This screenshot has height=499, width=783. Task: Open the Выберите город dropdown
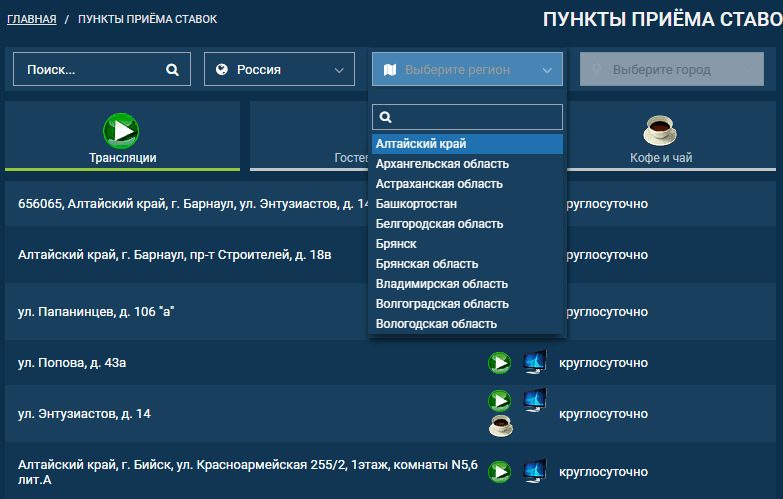[x=672, y=69]
